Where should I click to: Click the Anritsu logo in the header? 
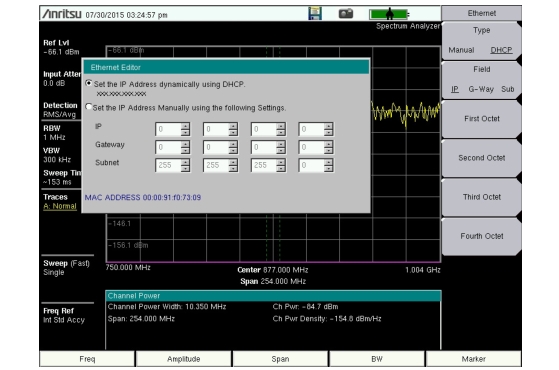point(62,14)
